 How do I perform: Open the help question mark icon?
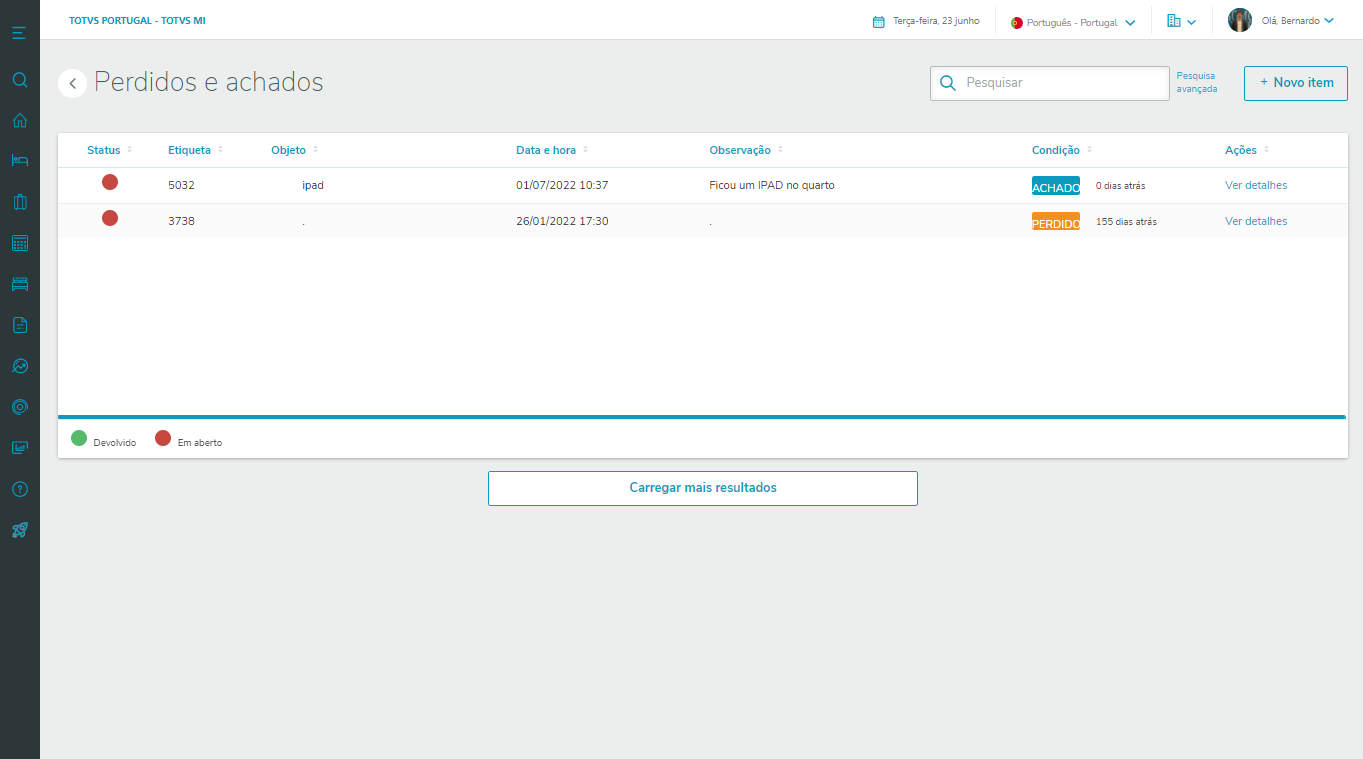coord(19,489)
